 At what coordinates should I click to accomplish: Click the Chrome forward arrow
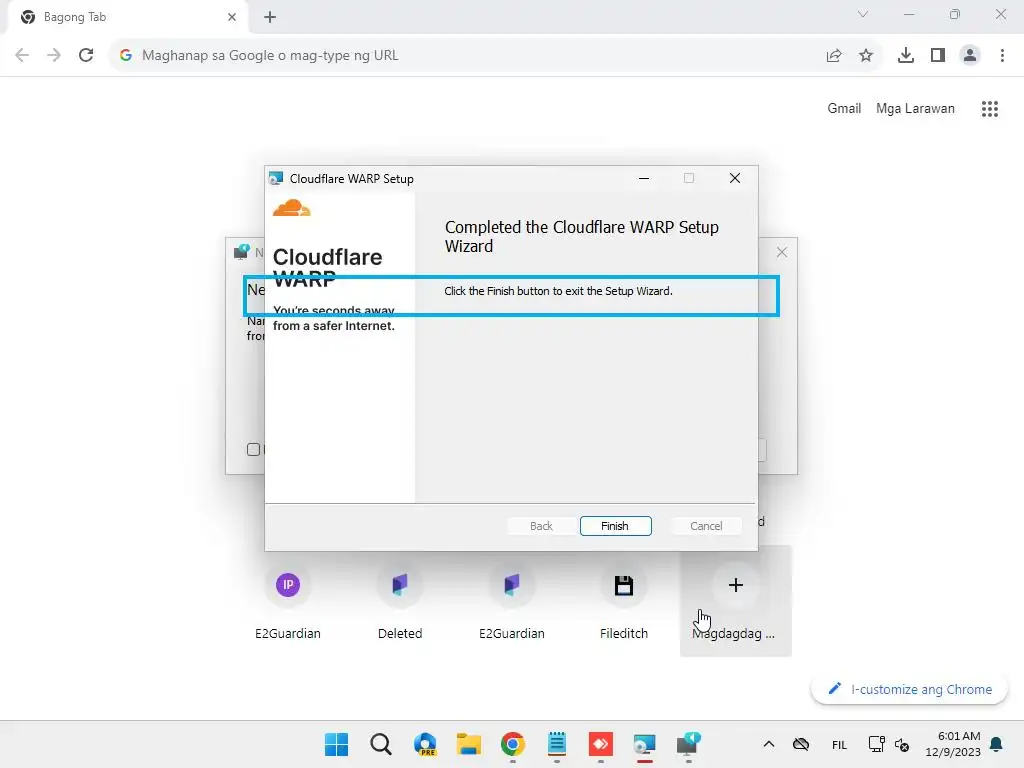54,56
